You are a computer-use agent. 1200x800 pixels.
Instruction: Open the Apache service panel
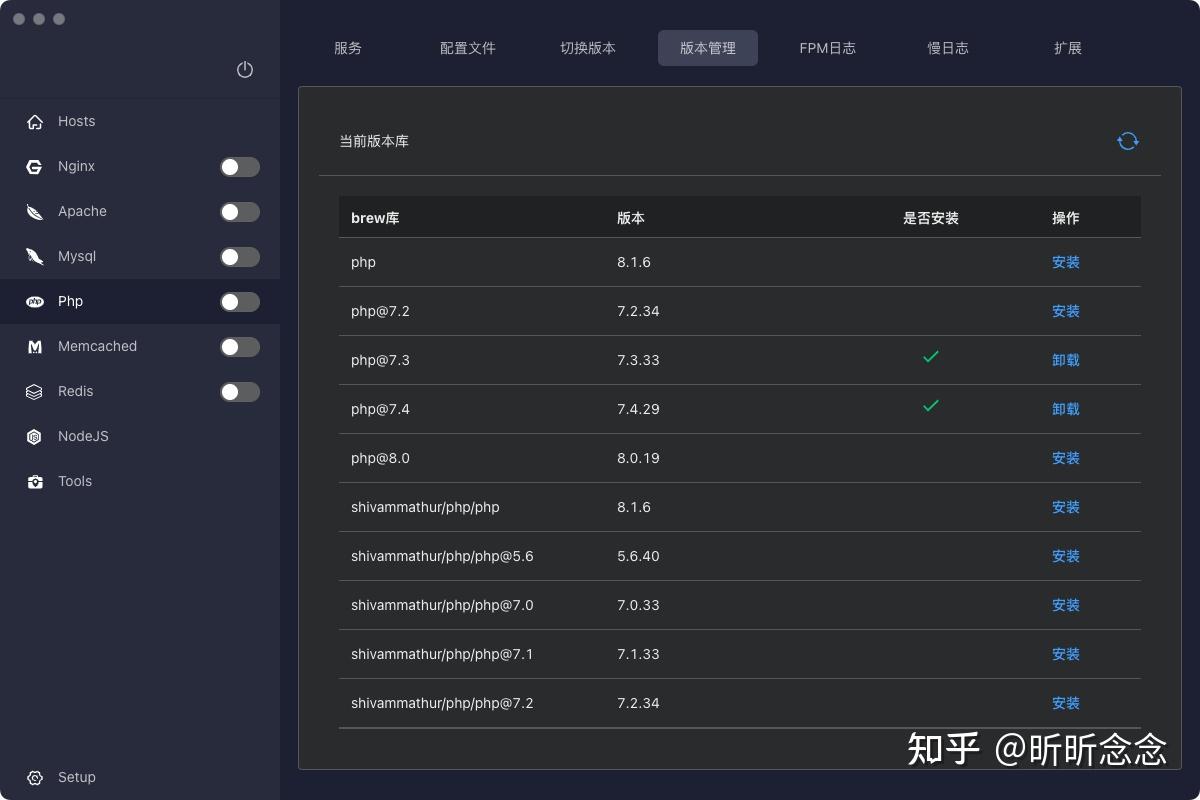pyautogui.click(x=82, y=211)
